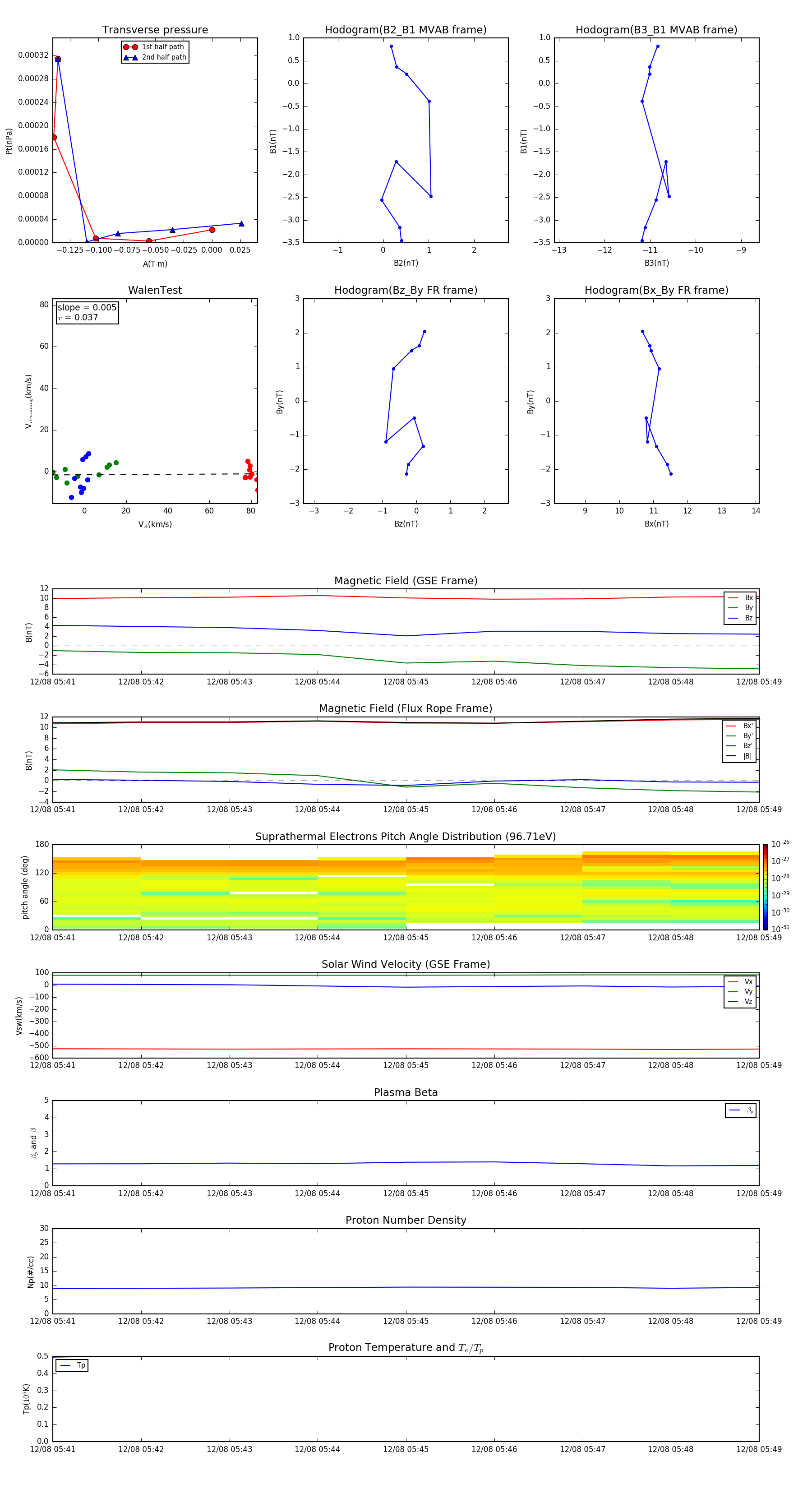Click the "Tp(10^6K)" y-axis label
This screenshot has height=1489, width=812.
(26, 1399)
